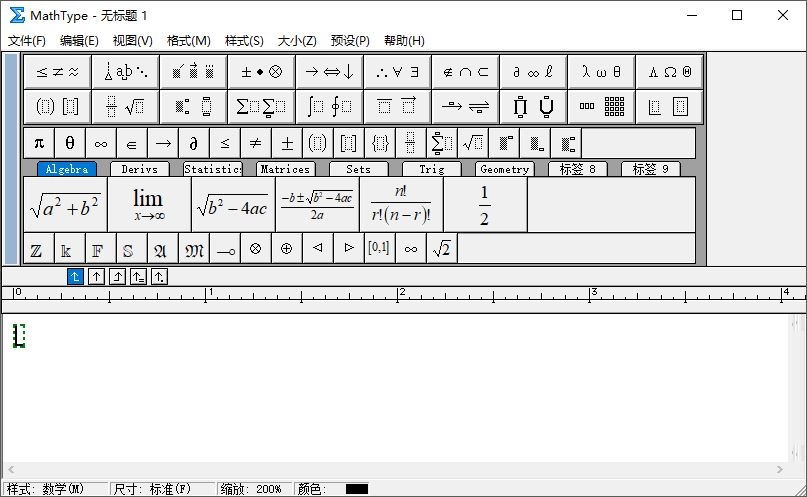Screen dimensions: 807x497
Task: Select the highlighted left-aligned tab stop button
Action: pyautogui.click(x=75, y=277)
